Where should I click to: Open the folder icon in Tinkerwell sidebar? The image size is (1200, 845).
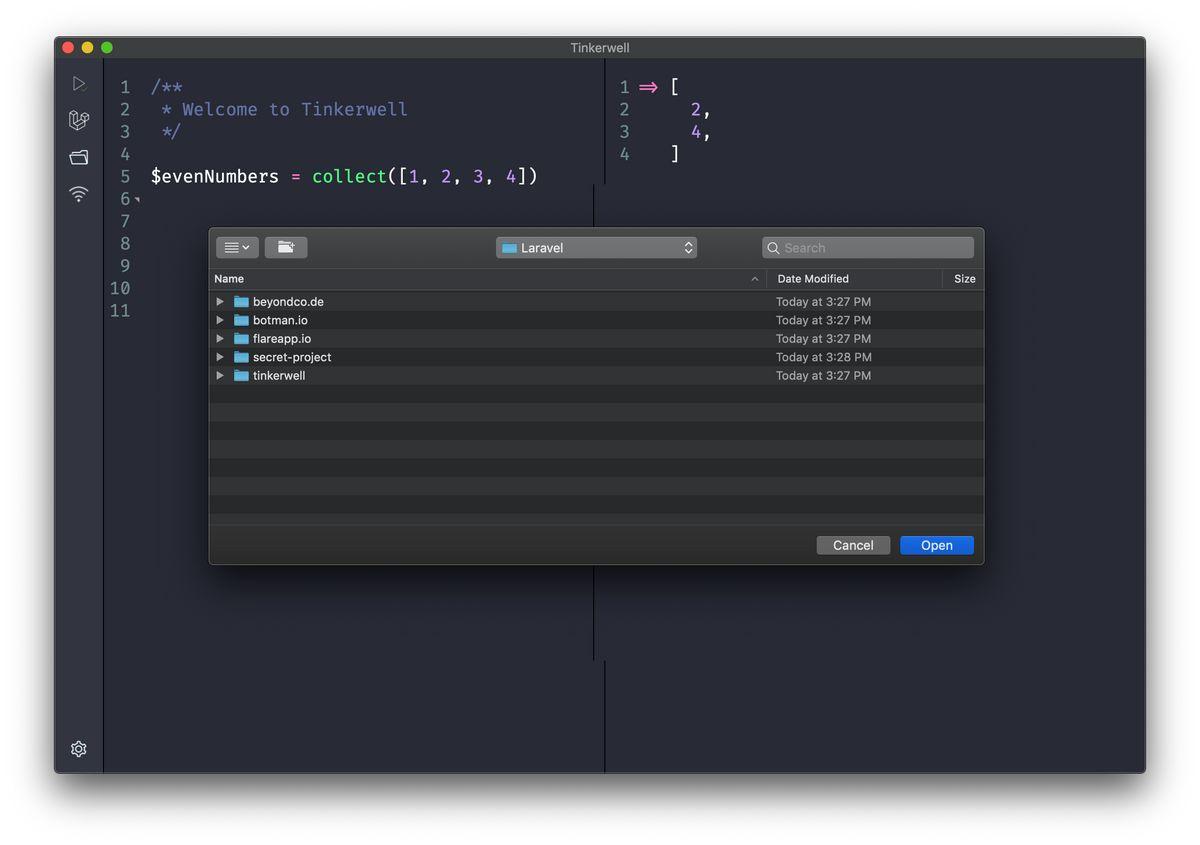click(x=79, y=157)
